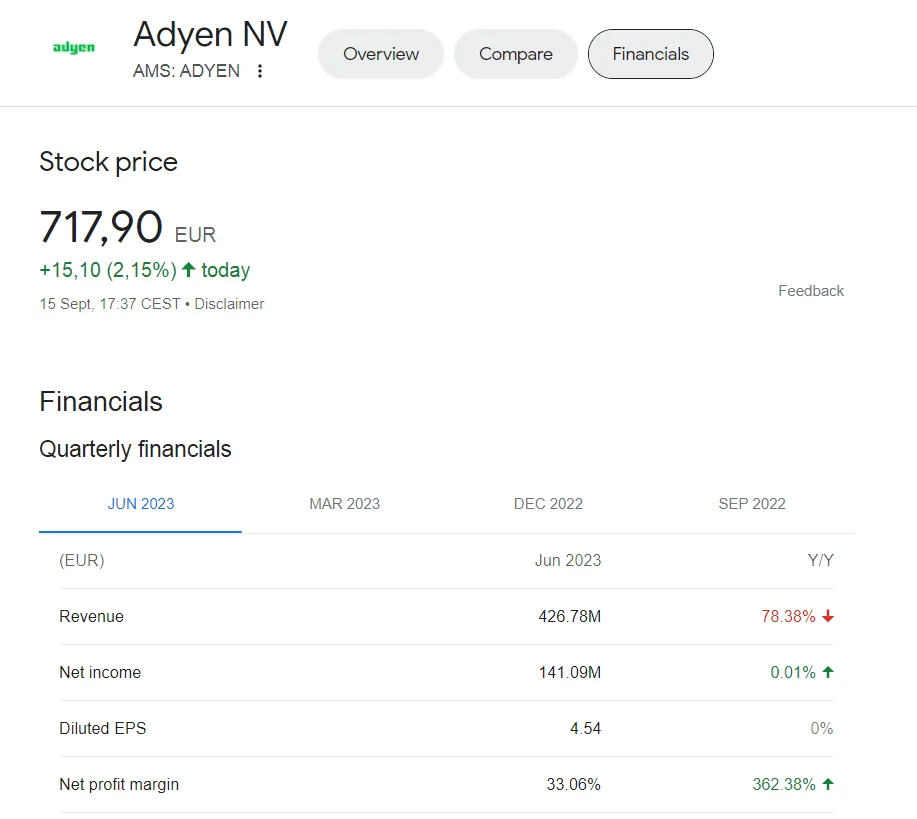Screen dimensions: 917x819
Task: Click the 4.54 diluted EPS value
Action: (x=585, y=728)
